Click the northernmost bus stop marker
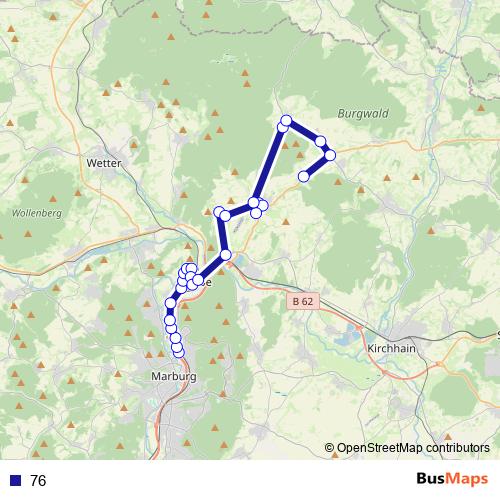This screenshot has width=500, height=500. click(x=286, y=120)
